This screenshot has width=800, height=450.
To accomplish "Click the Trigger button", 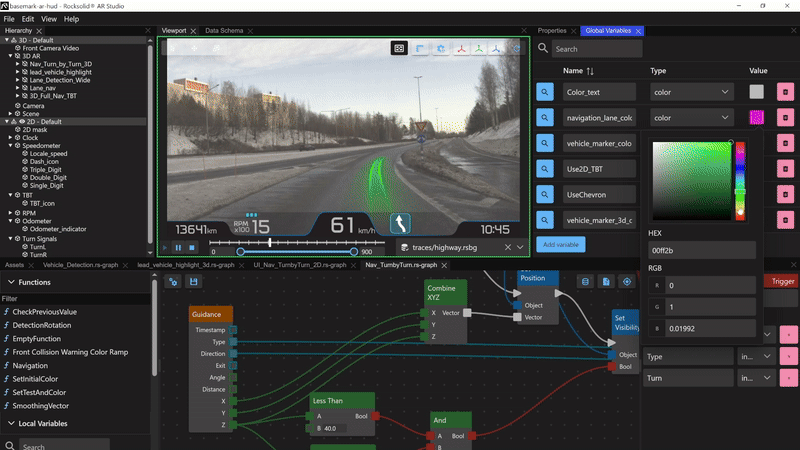I will pyautogui.click(x=781, y=281).
